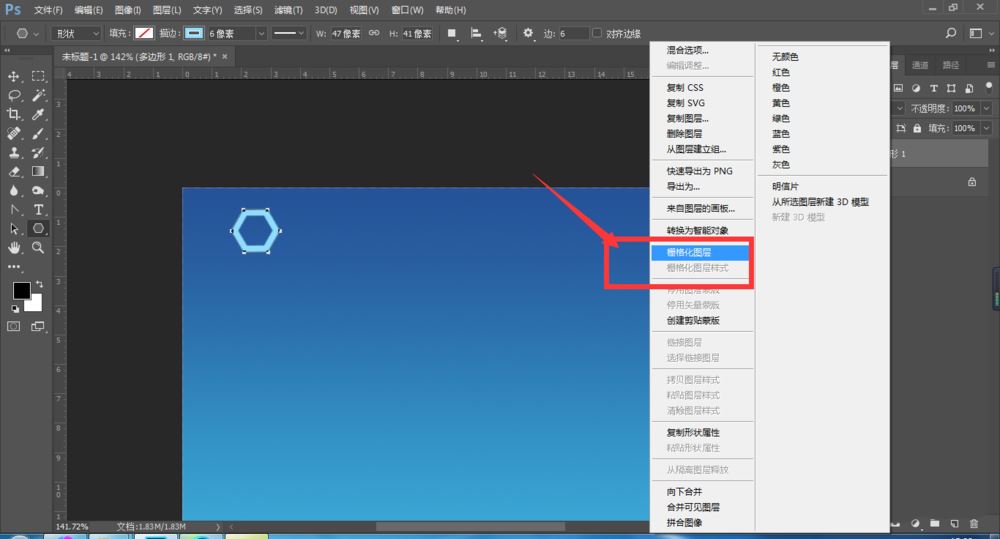This screenshot has width=1000, height=539.
Task: Select the Lasso tool
Action: click(x=13, y=96)
